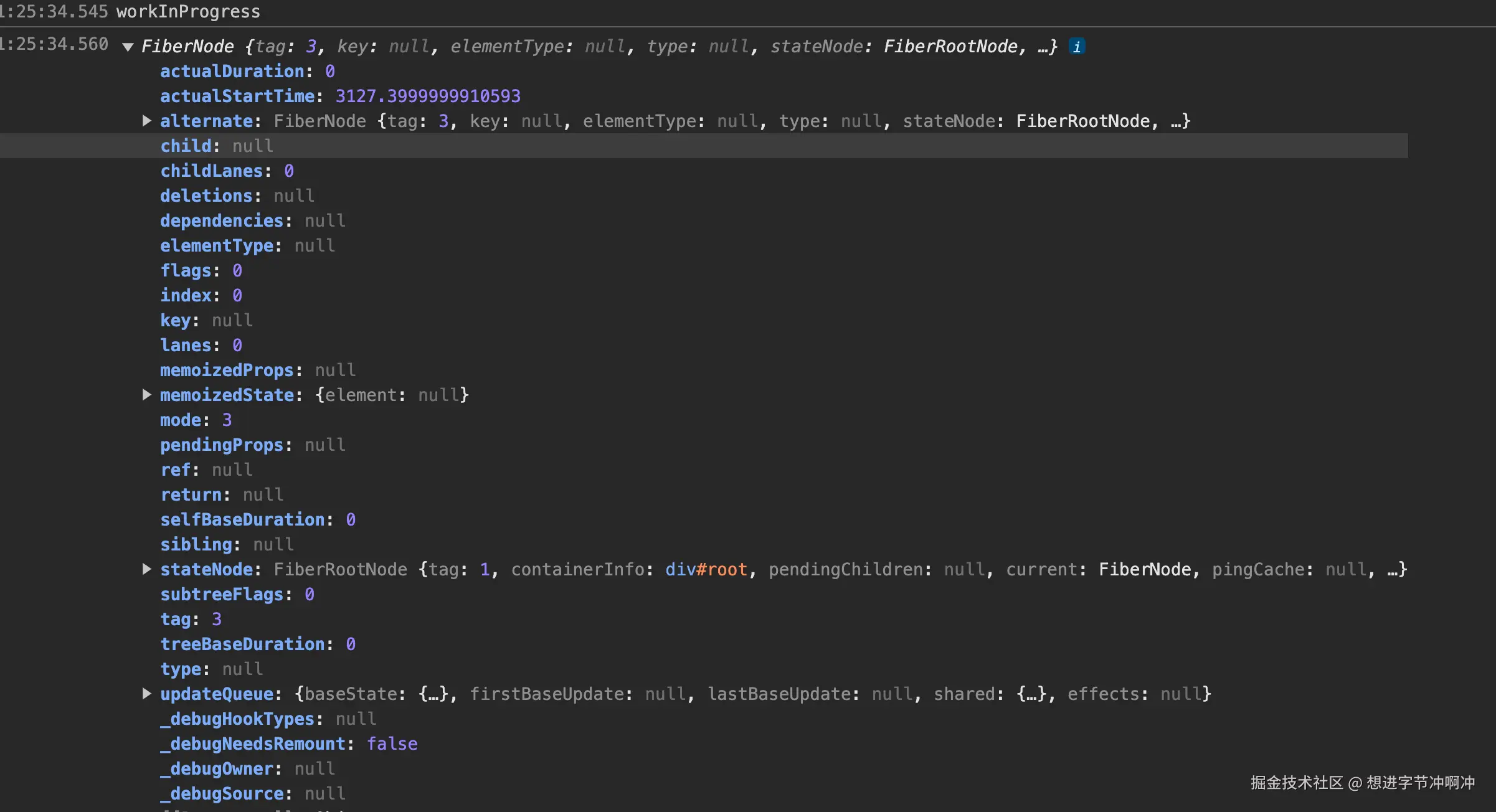Image resolution: width=1496 pixels, height=812 pixels.
Task: Select the selfBaseDuration property
Action: pos(243,519)
